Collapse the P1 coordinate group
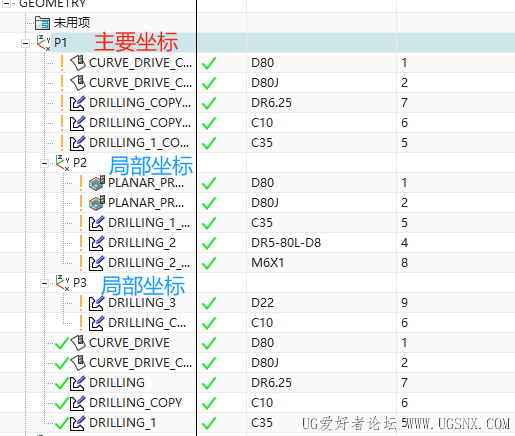Viewport: 515px width, 436px height. click(25, 43)
